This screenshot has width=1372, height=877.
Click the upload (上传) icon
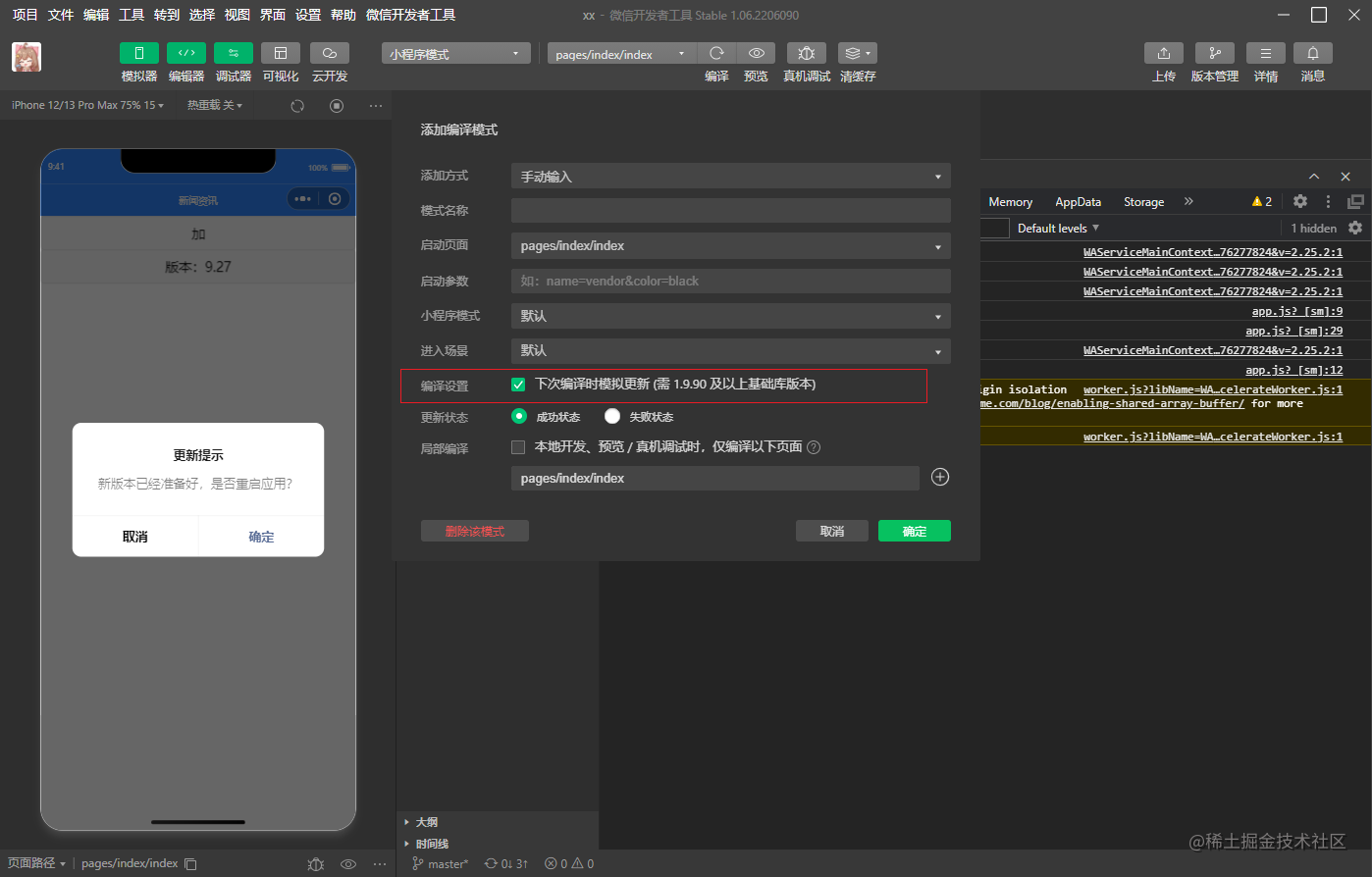click(1164, 53)
